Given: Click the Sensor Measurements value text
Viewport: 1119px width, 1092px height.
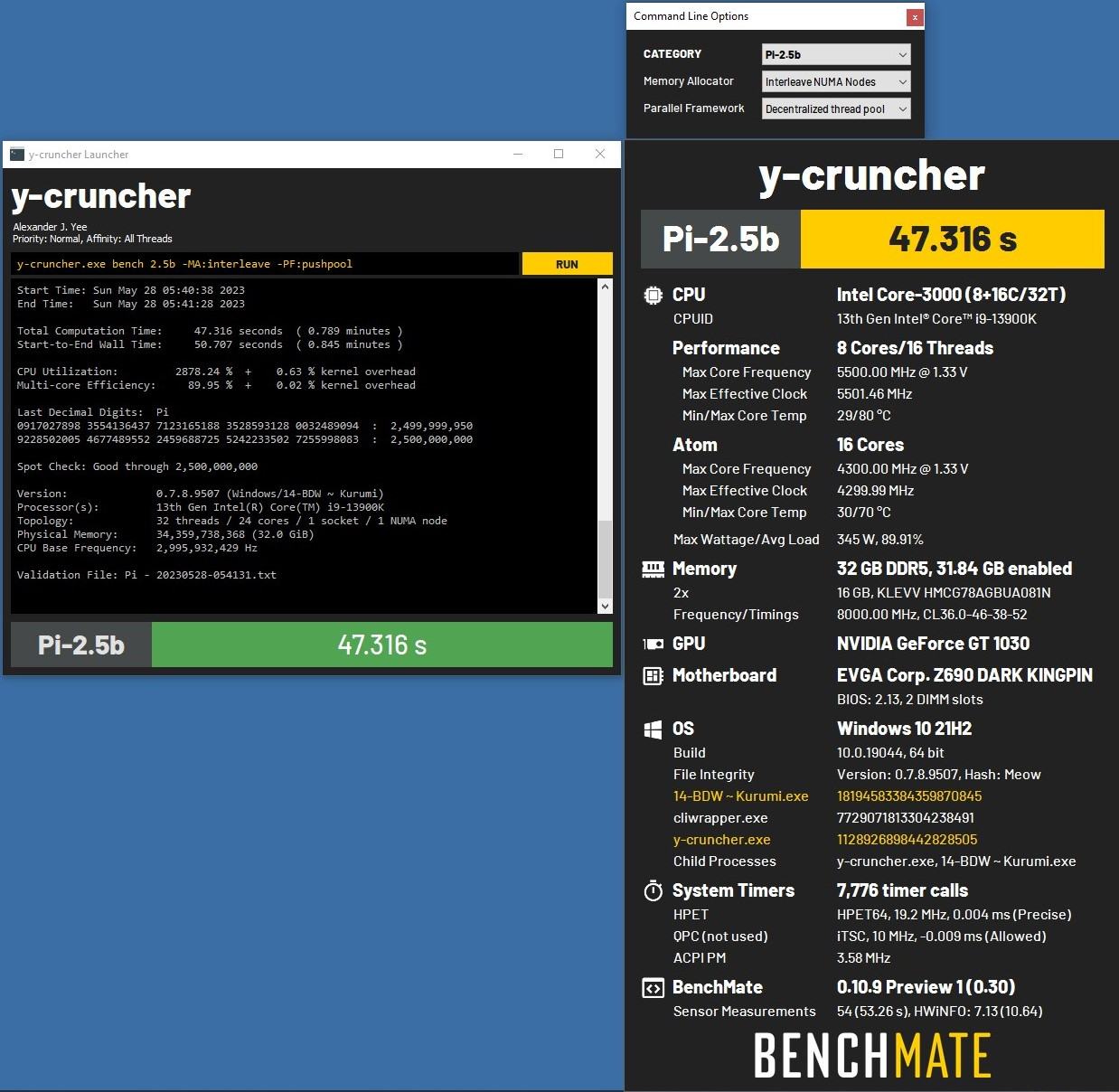Looking at the screenshot, I should coord(939,1012).
